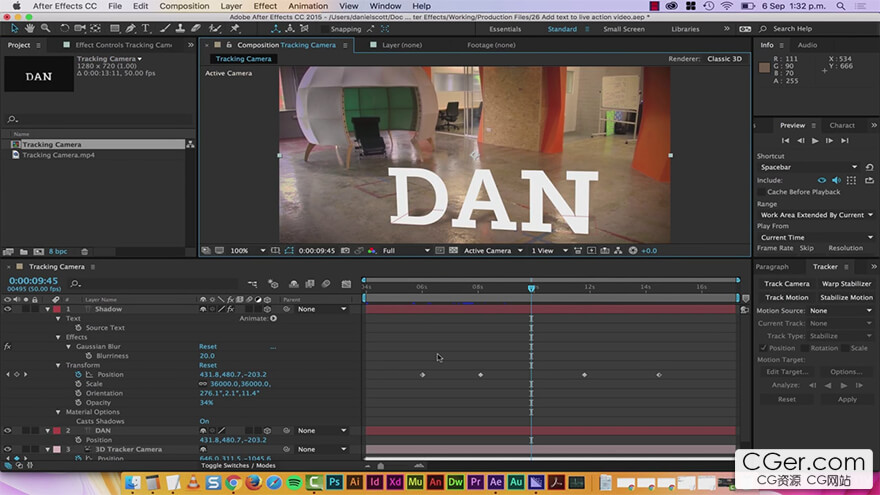
Task: Hide the Shadow layer with eye icon
Action: point(7,309)
